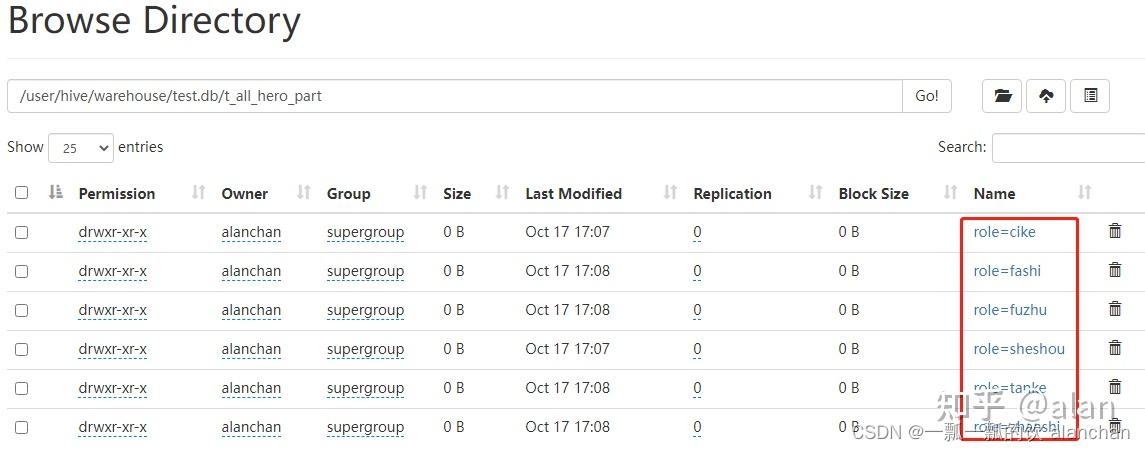This screenshot has width=1145, height=452.
Task: Open the Show entries dropdown
Action: pos(81,148)
